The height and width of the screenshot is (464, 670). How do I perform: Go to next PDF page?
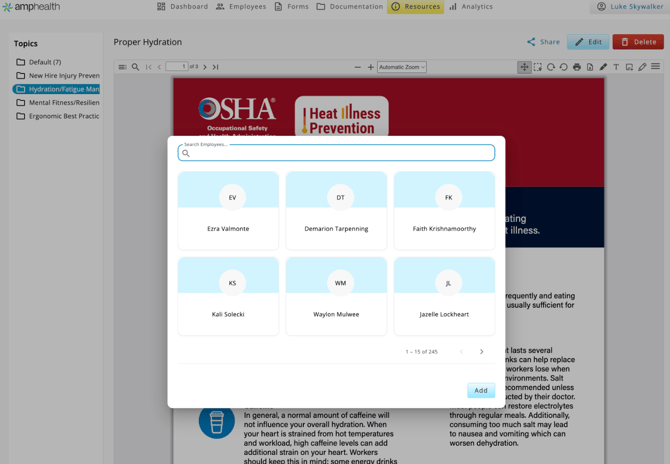(205, 67)
